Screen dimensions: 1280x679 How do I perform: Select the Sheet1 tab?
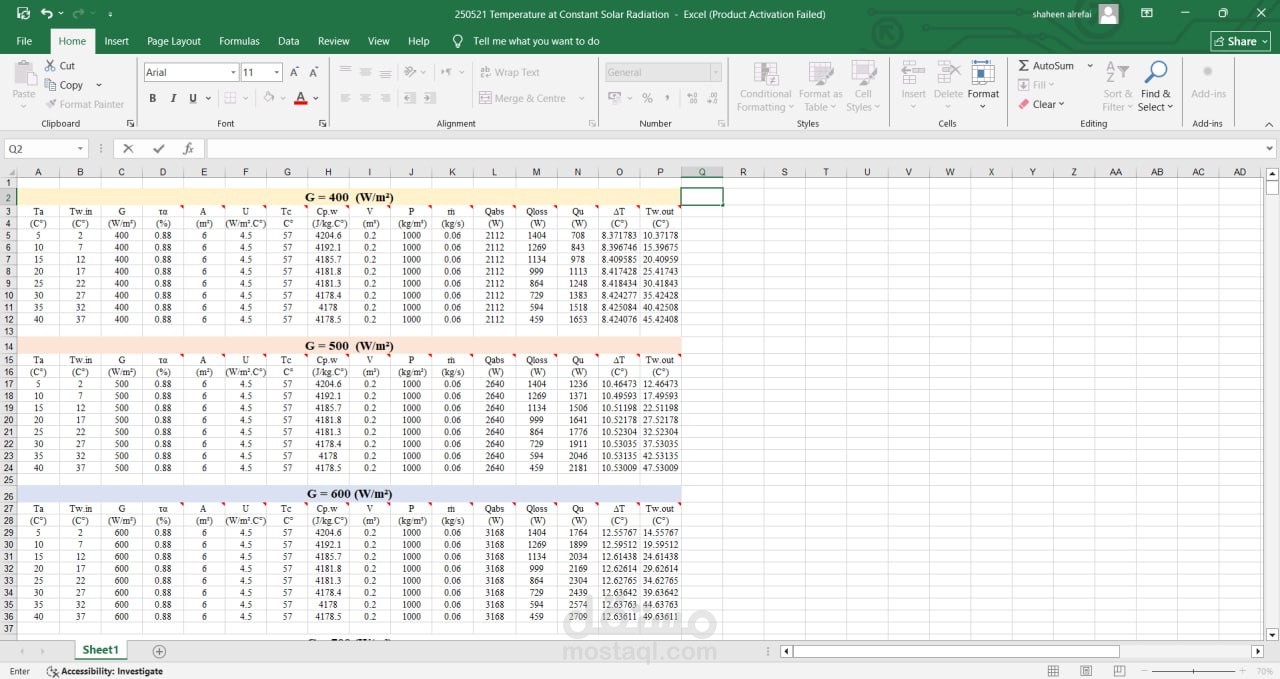[x=100, y=650]
